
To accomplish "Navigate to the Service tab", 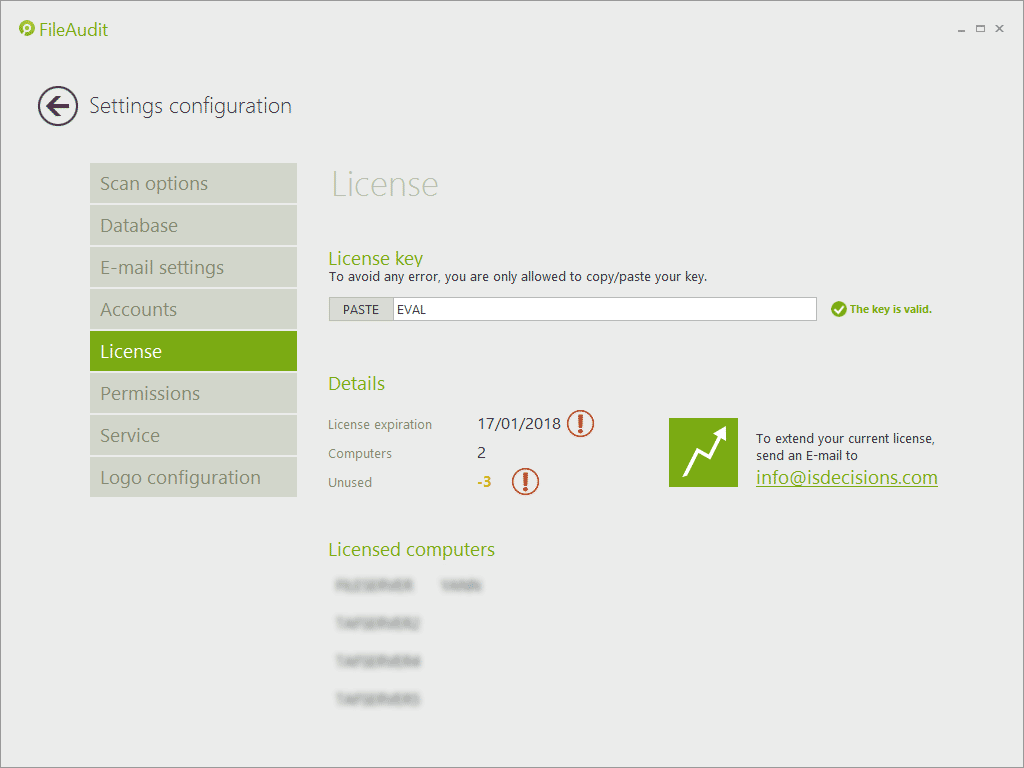I will tap(193, 436).
